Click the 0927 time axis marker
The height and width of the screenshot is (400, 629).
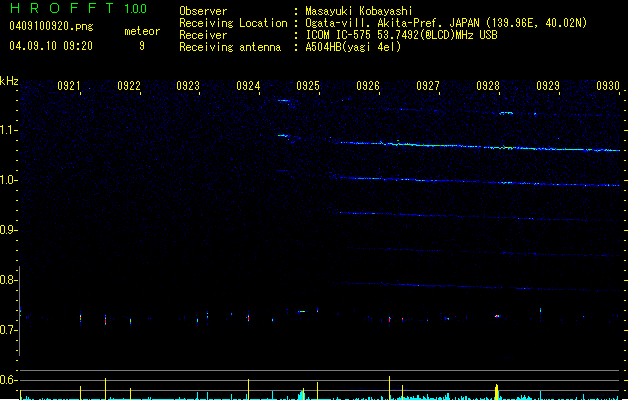[428, 86]
